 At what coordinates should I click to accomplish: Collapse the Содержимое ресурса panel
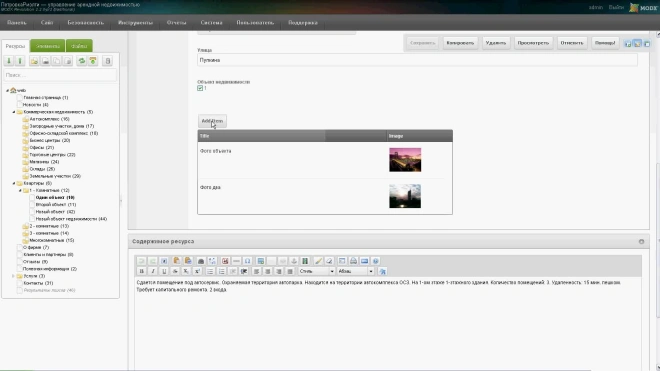coord(641,242)
